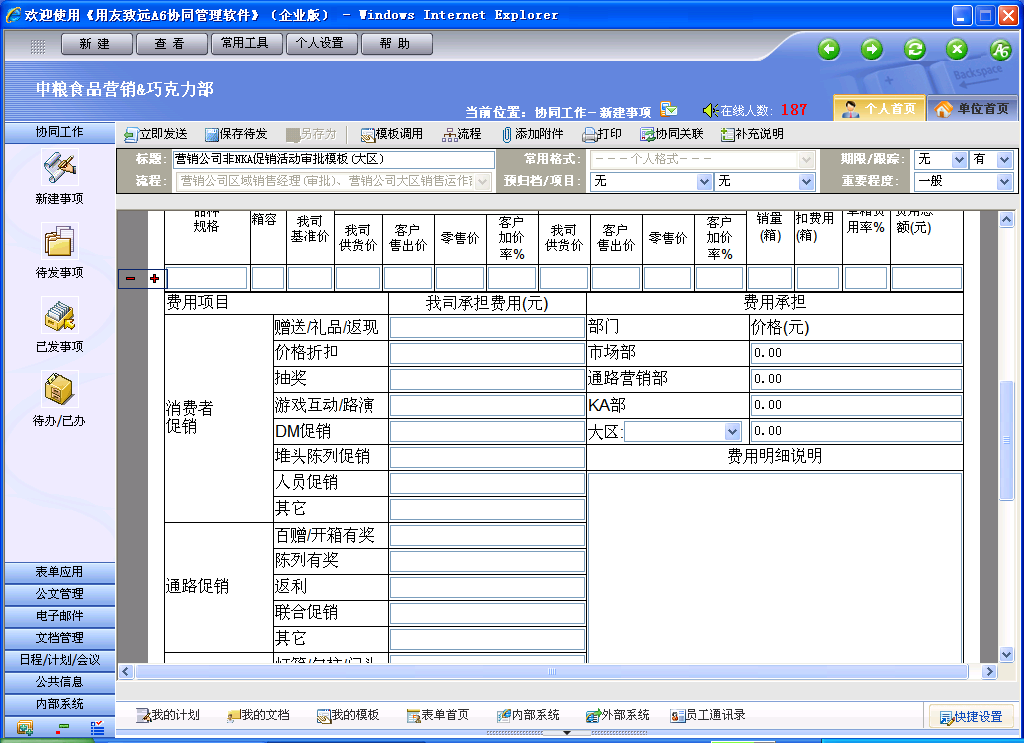Click the 常用工具 button

click(x=245, y=44)
